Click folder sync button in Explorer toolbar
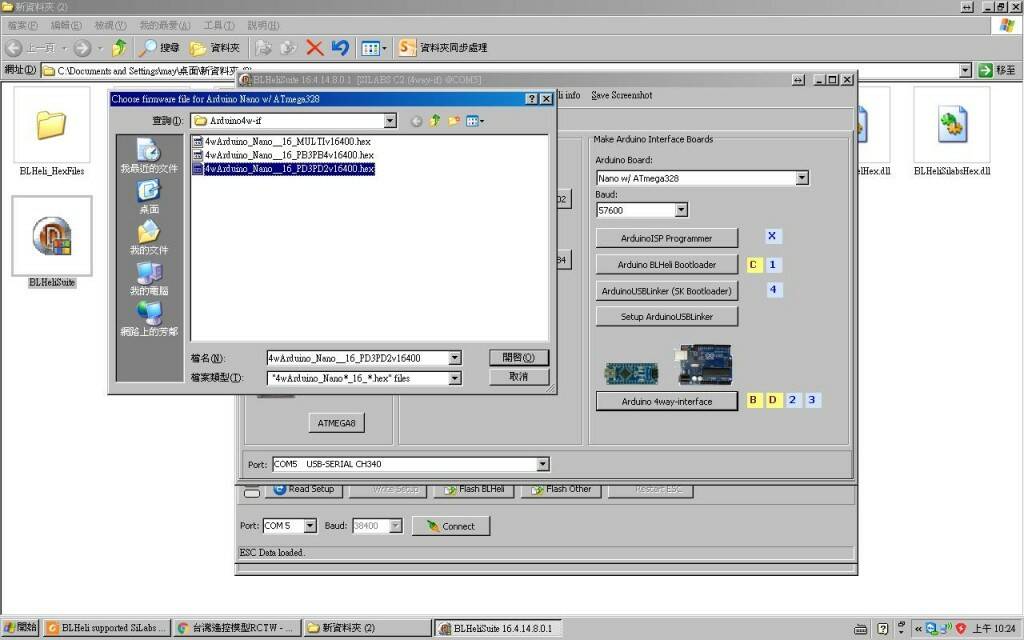Screen dimensions: 1024x640 pyautogui.click(x=443, y=48)
